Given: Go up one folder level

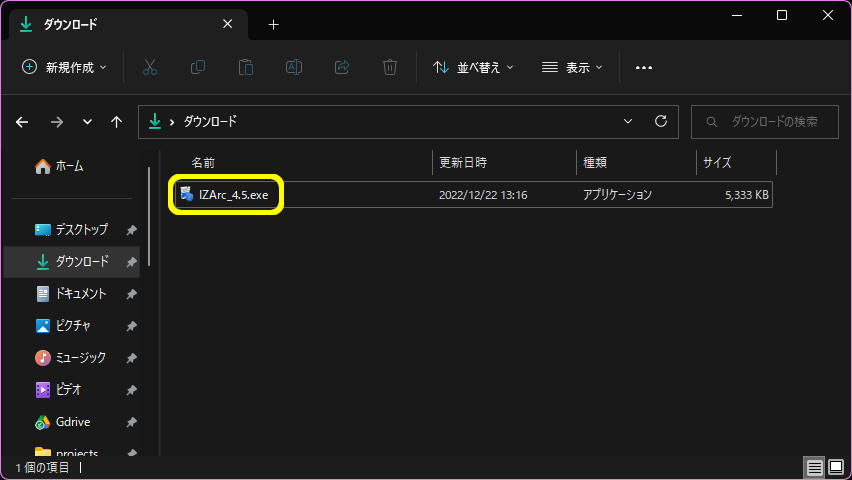Looking at the screenshot, I should (116, 122).
